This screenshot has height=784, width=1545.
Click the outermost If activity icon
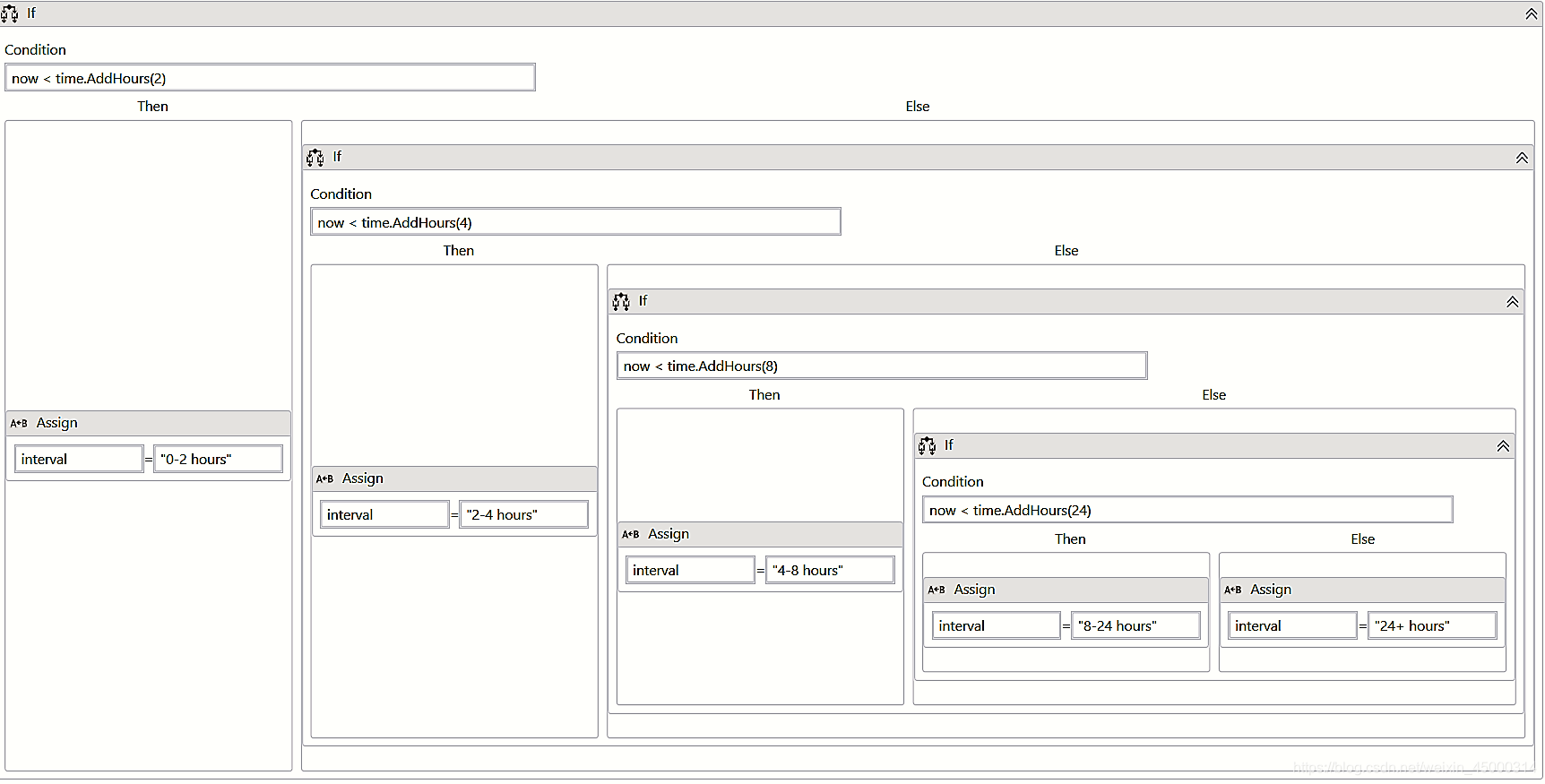10,13
